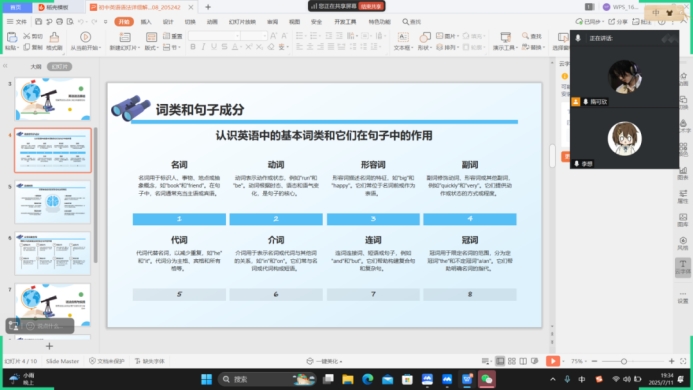Open the Insert (插入) ribbon tab
693x390 pixels.
[146, 22]
